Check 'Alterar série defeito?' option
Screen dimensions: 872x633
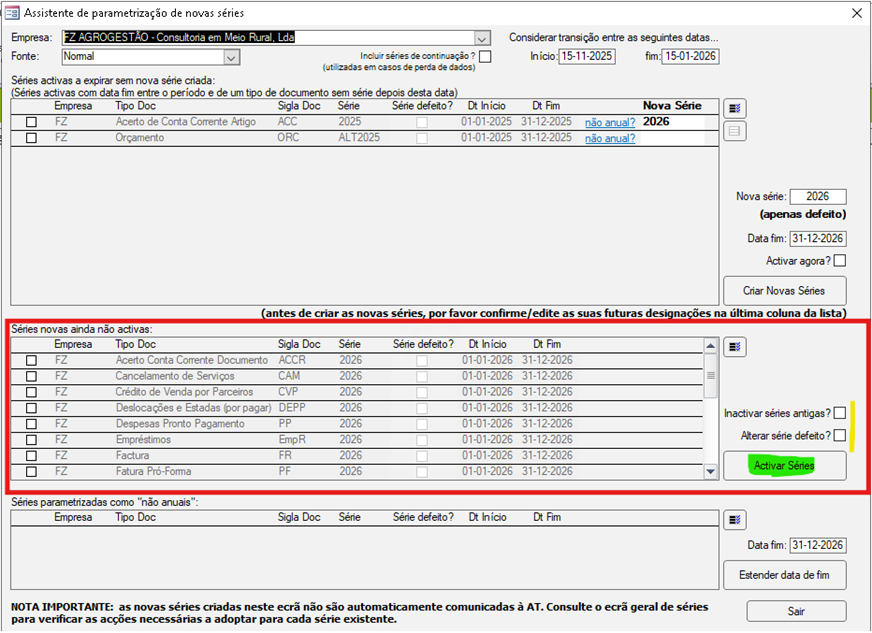pyautogui.click(x=839, y=435)
